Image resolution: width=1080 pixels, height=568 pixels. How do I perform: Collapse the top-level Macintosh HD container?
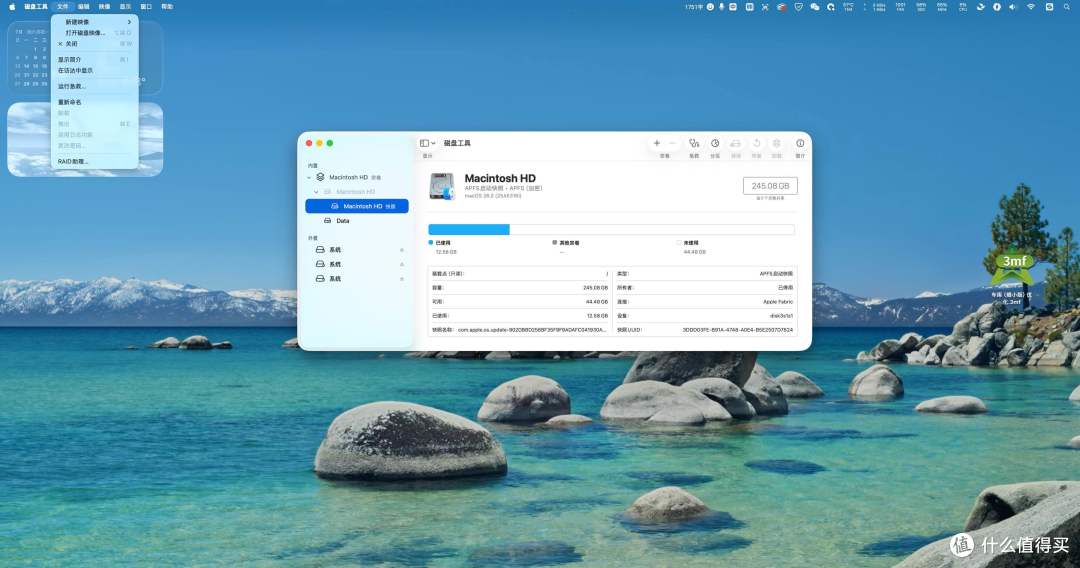(x=309, y=178)
